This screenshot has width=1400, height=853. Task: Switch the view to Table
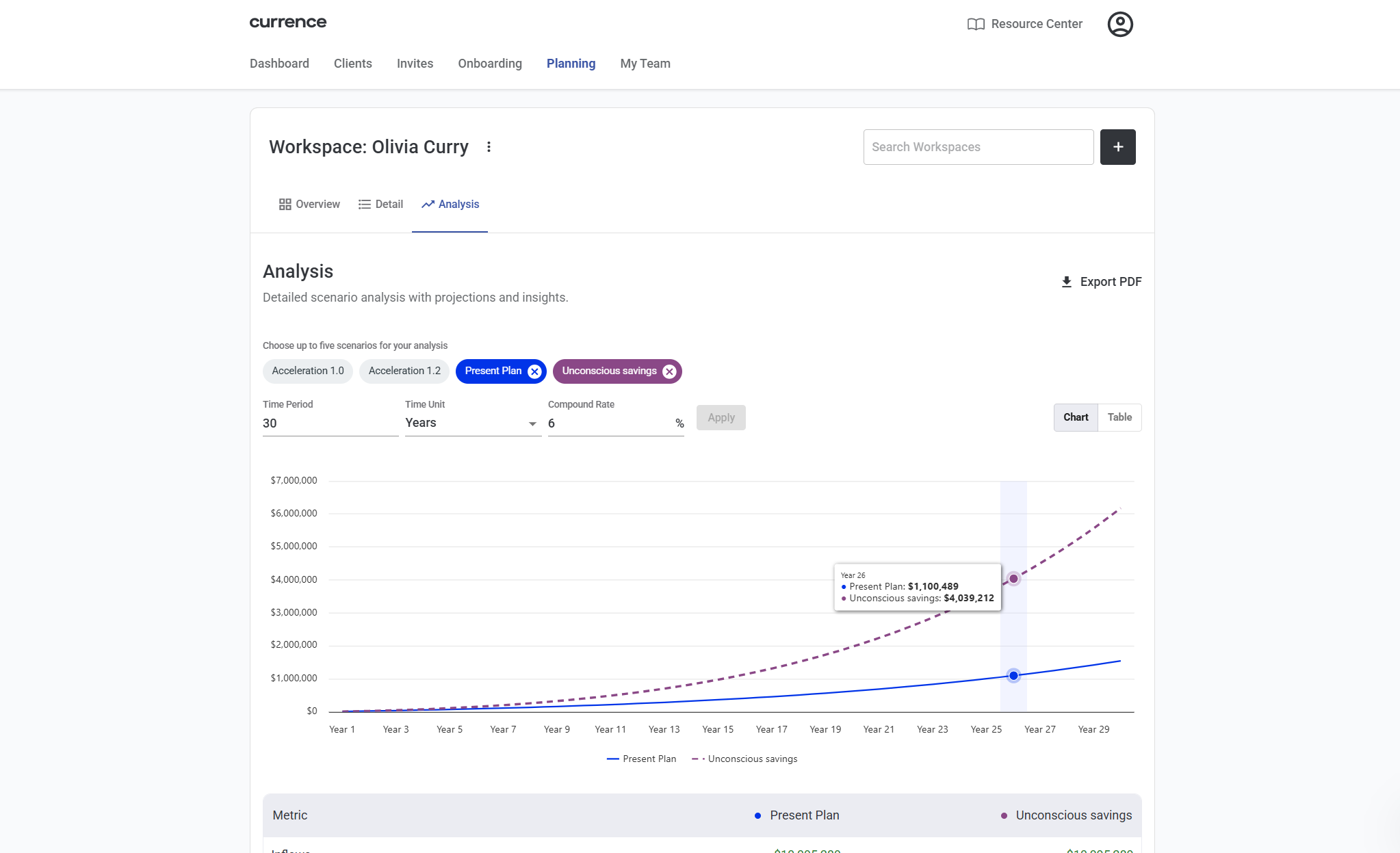pos(1119,417)
